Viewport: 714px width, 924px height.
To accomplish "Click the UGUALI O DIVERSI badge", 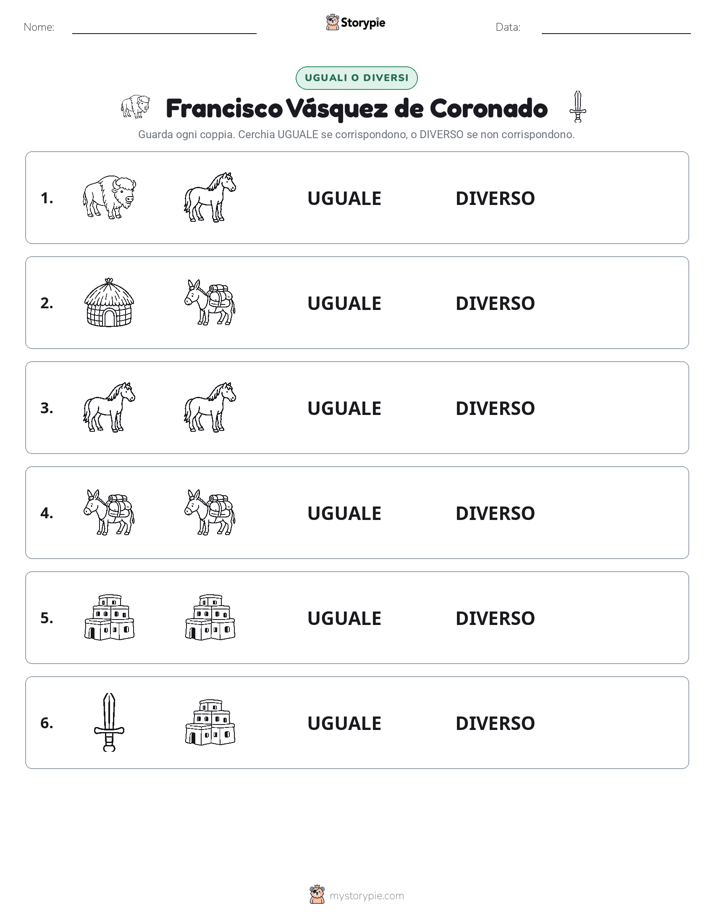I will point(356,78).
